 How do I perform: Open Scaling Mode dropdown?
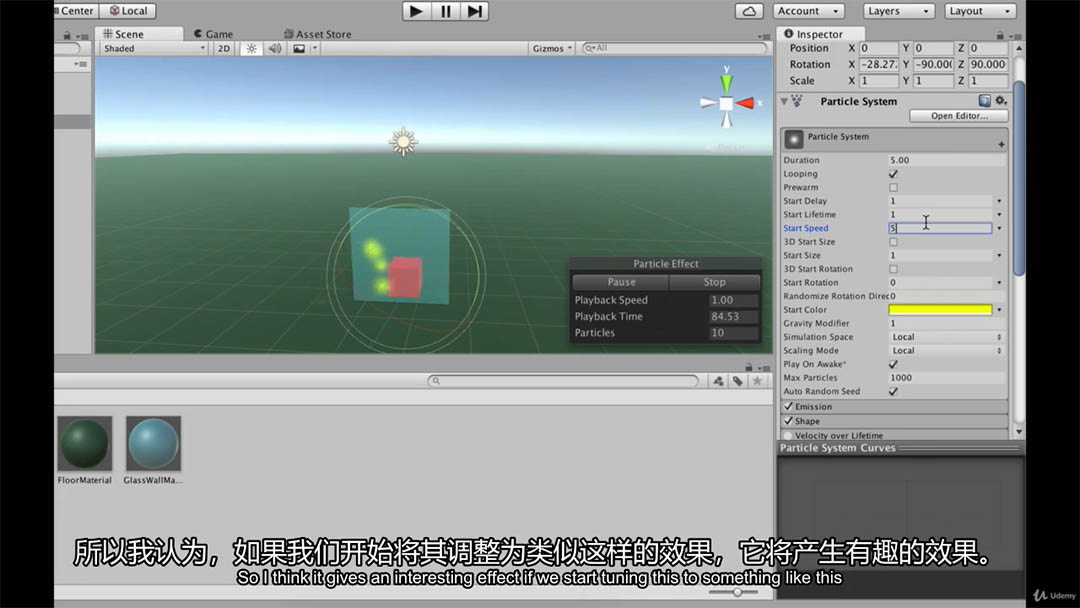[946, 350]
